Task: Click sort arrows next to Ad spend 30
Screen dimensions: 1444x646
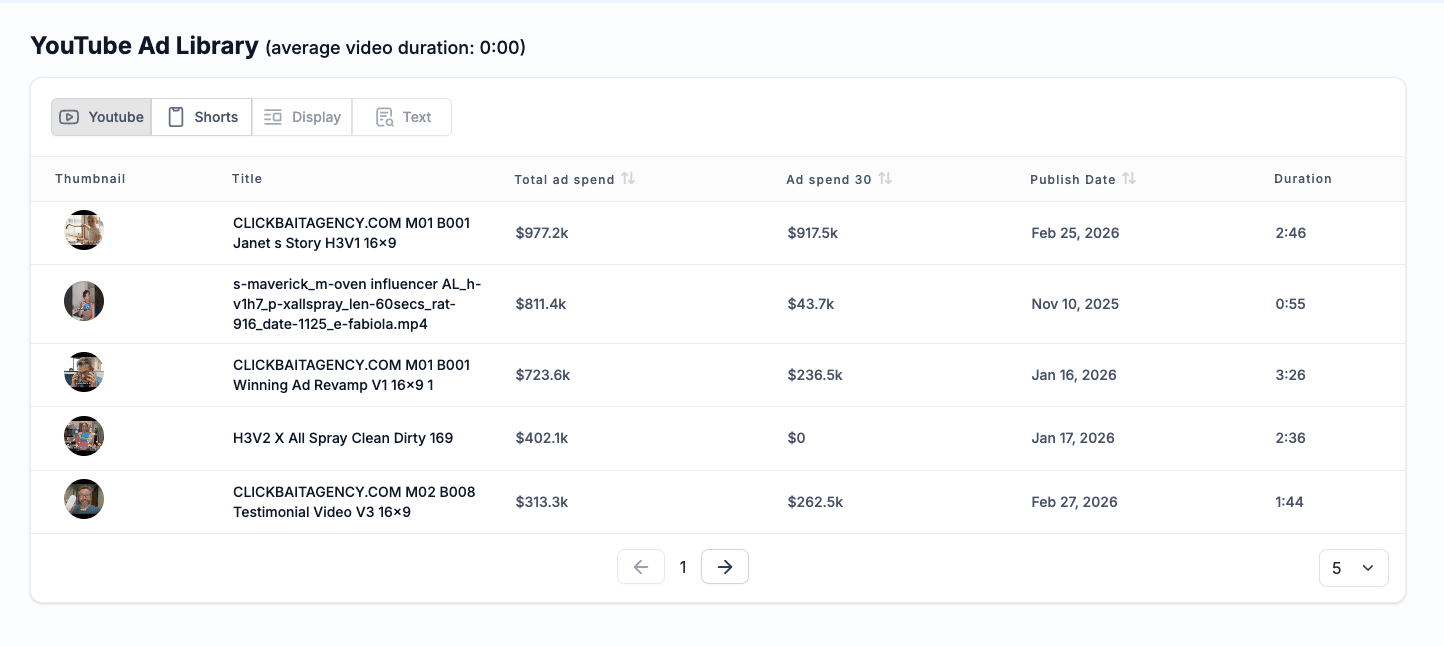Action: click(x=885, y=178)
